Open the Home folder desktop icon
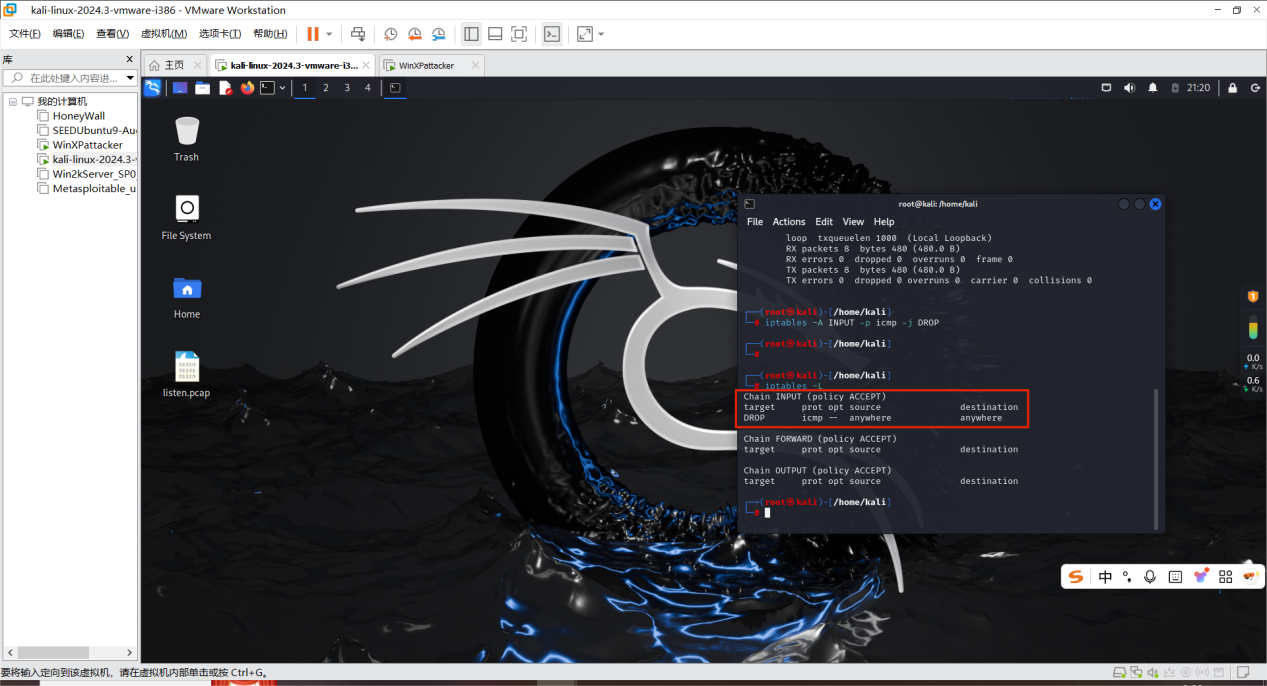Image resolution: width=1267 pixels, height=686 pixels. pyautogui.click(x=187, y=296)
